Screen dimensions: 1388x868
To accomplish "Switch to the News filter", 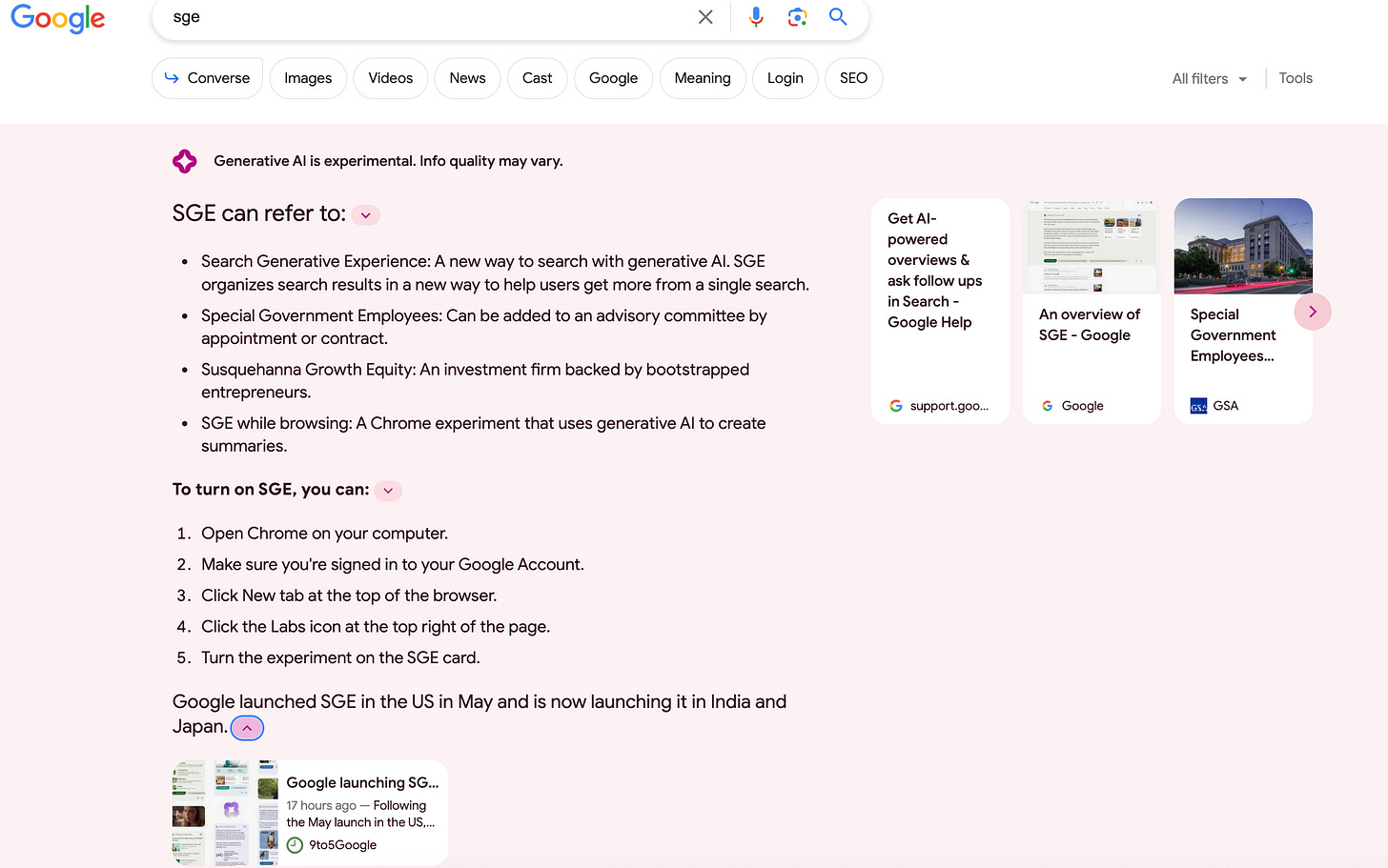I will tap(468, 78).
